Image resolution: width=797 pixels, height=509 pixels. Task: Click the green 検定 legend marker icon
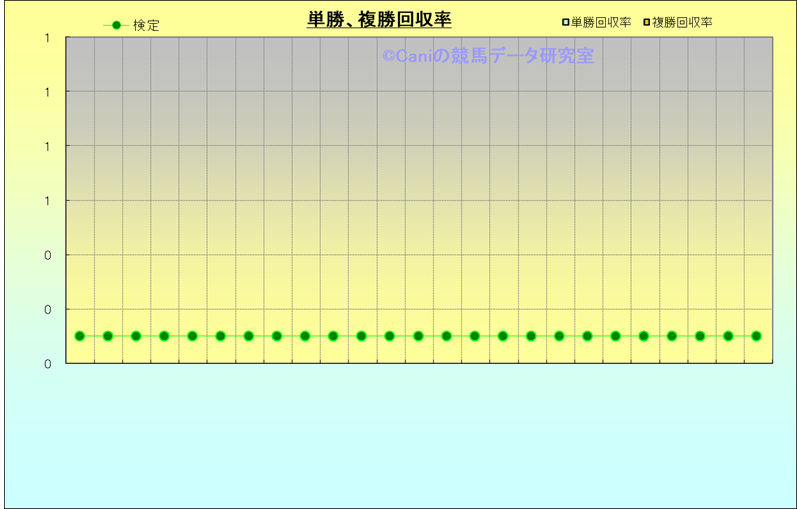[x=116, y=25]
